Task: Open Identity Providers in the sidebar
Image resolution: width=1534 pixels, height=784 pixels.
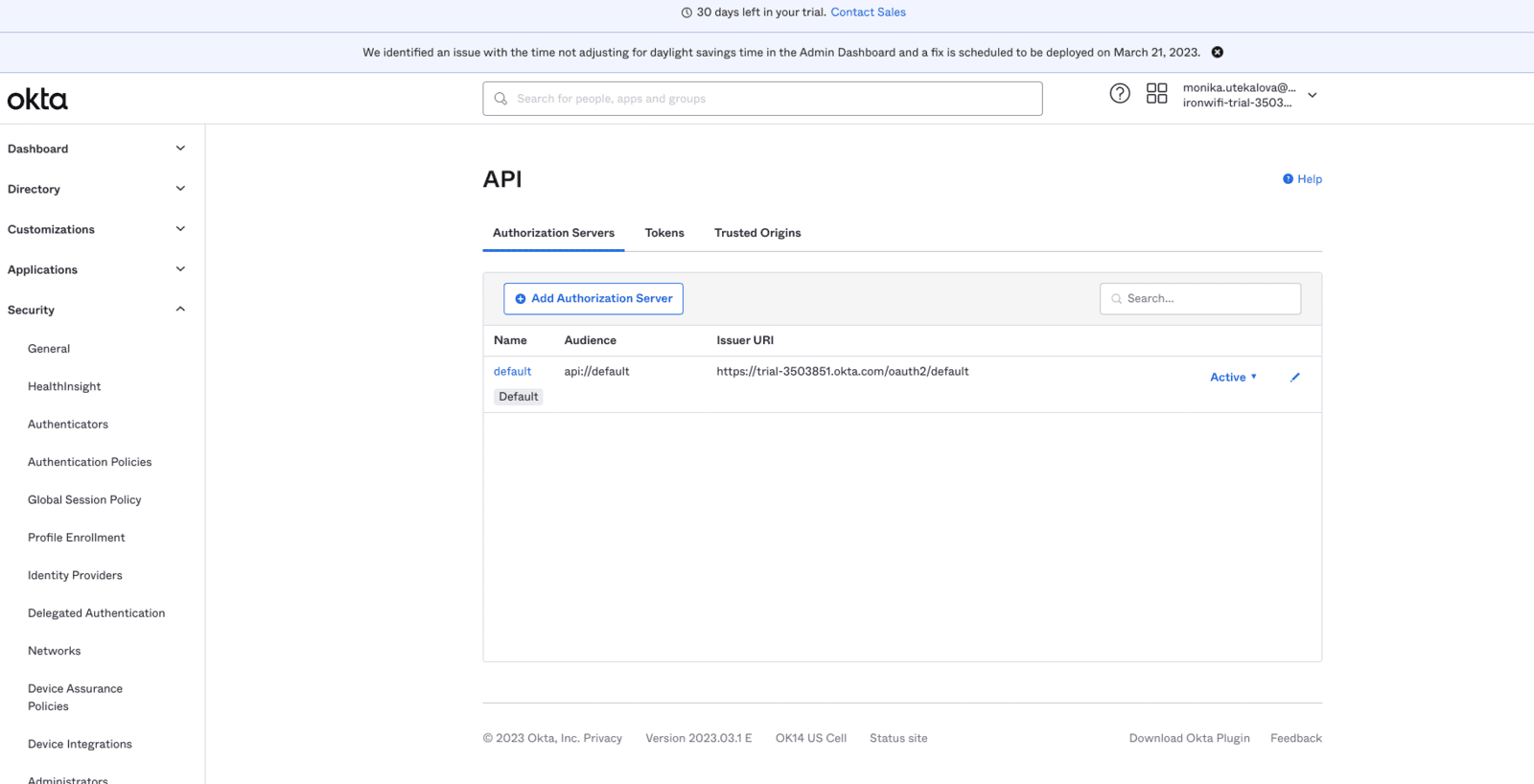Action: pyautogui.click(x=75, y=575)
